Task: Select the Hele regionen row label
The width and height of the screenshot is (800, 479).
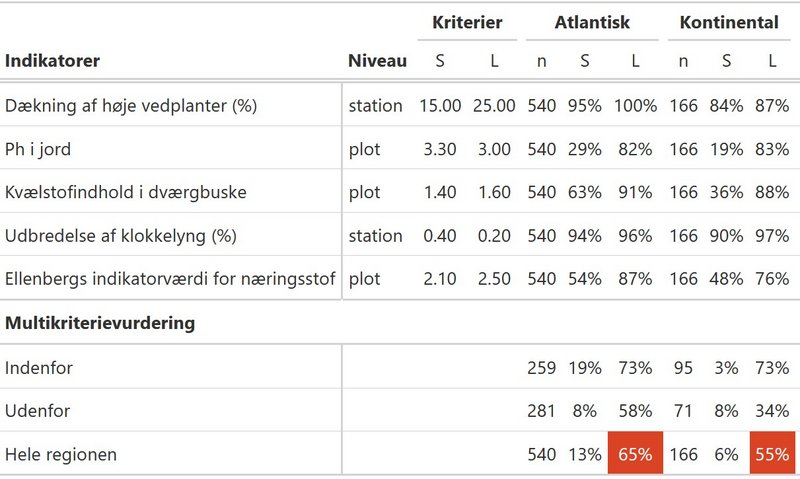Action: [x=61, y=454]
